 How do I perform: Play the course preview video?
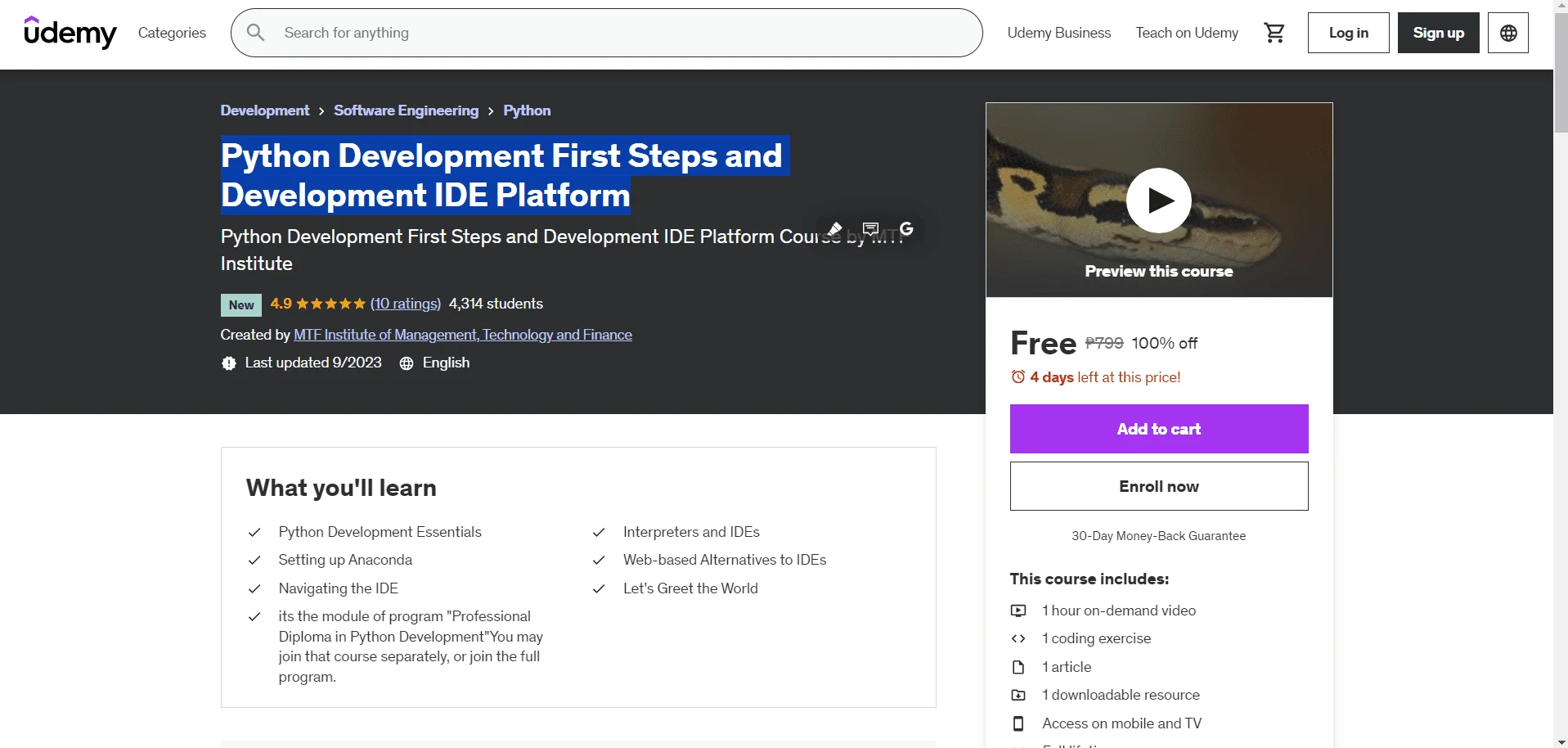click(1159, 201)
